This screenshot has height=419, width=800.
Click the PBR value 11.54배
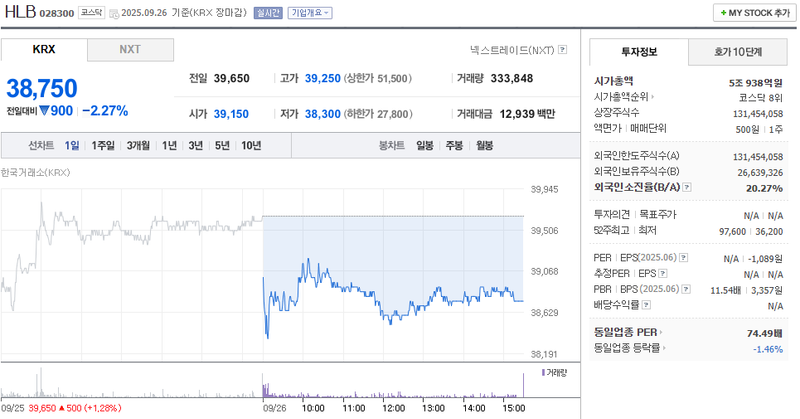coord(726,290)
